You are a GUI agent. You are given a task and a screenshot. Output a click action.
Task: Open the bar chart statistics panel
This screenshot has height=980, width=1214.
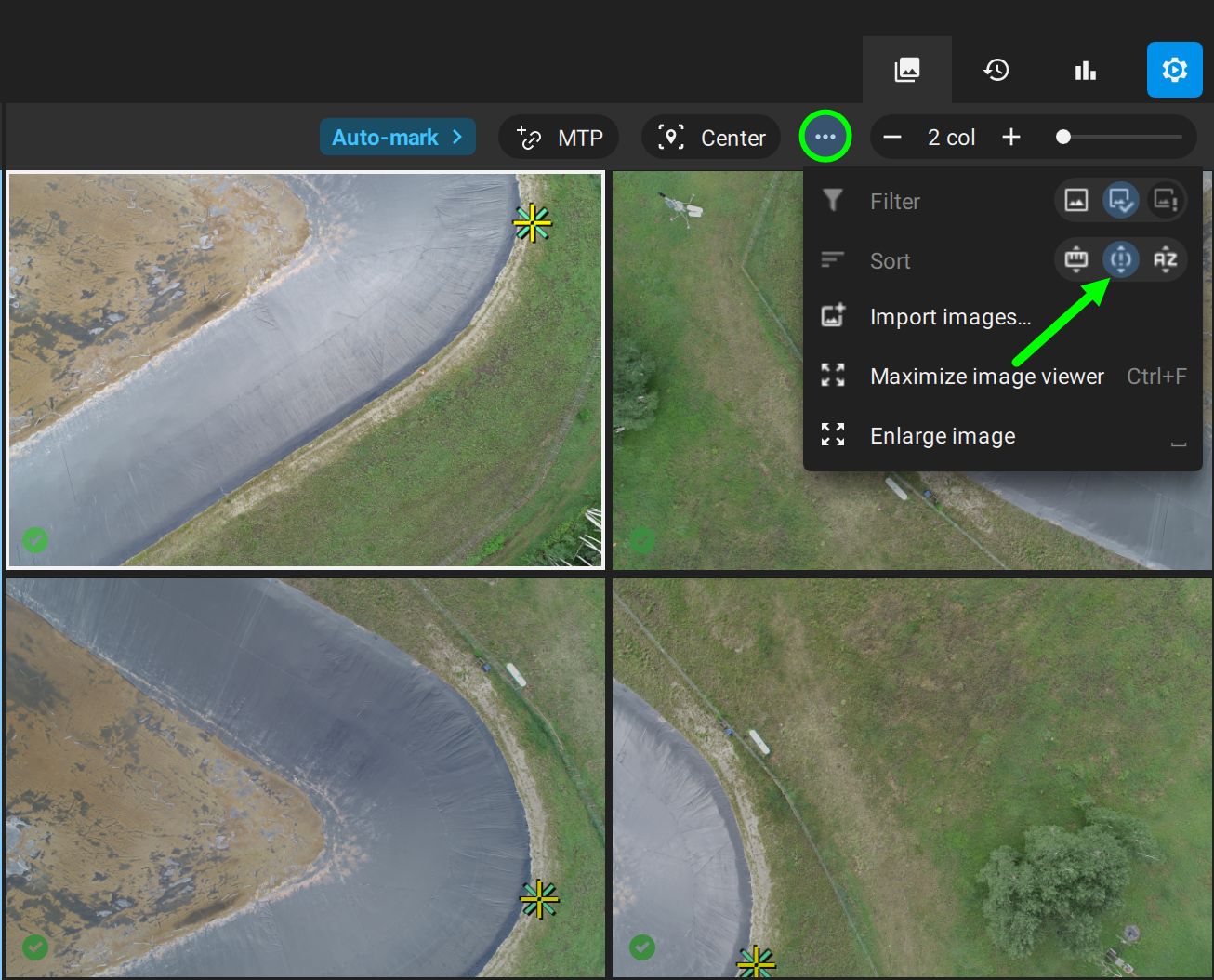(x=1085, y=70)
